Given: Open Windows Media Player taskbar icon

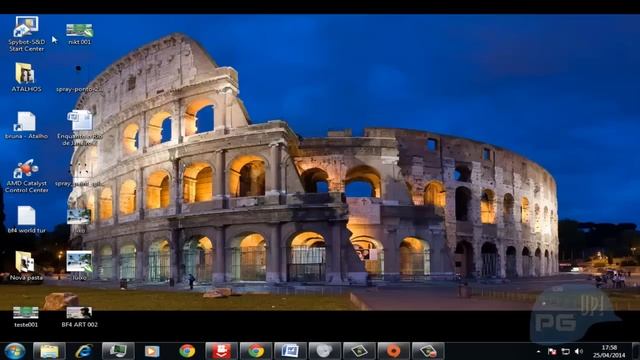Looking at the screenshot, I should point(152,351).
